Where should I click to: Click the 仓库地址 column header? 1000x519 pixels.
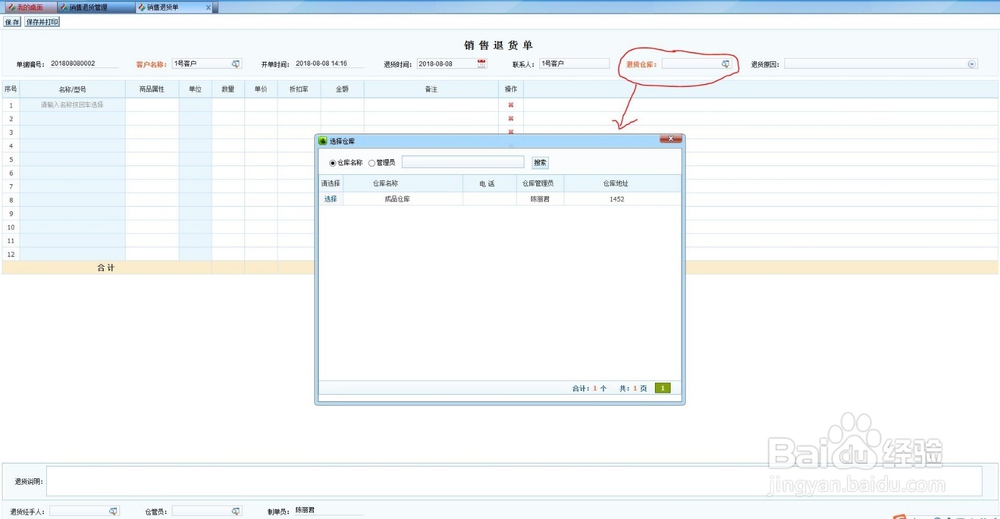615,183
